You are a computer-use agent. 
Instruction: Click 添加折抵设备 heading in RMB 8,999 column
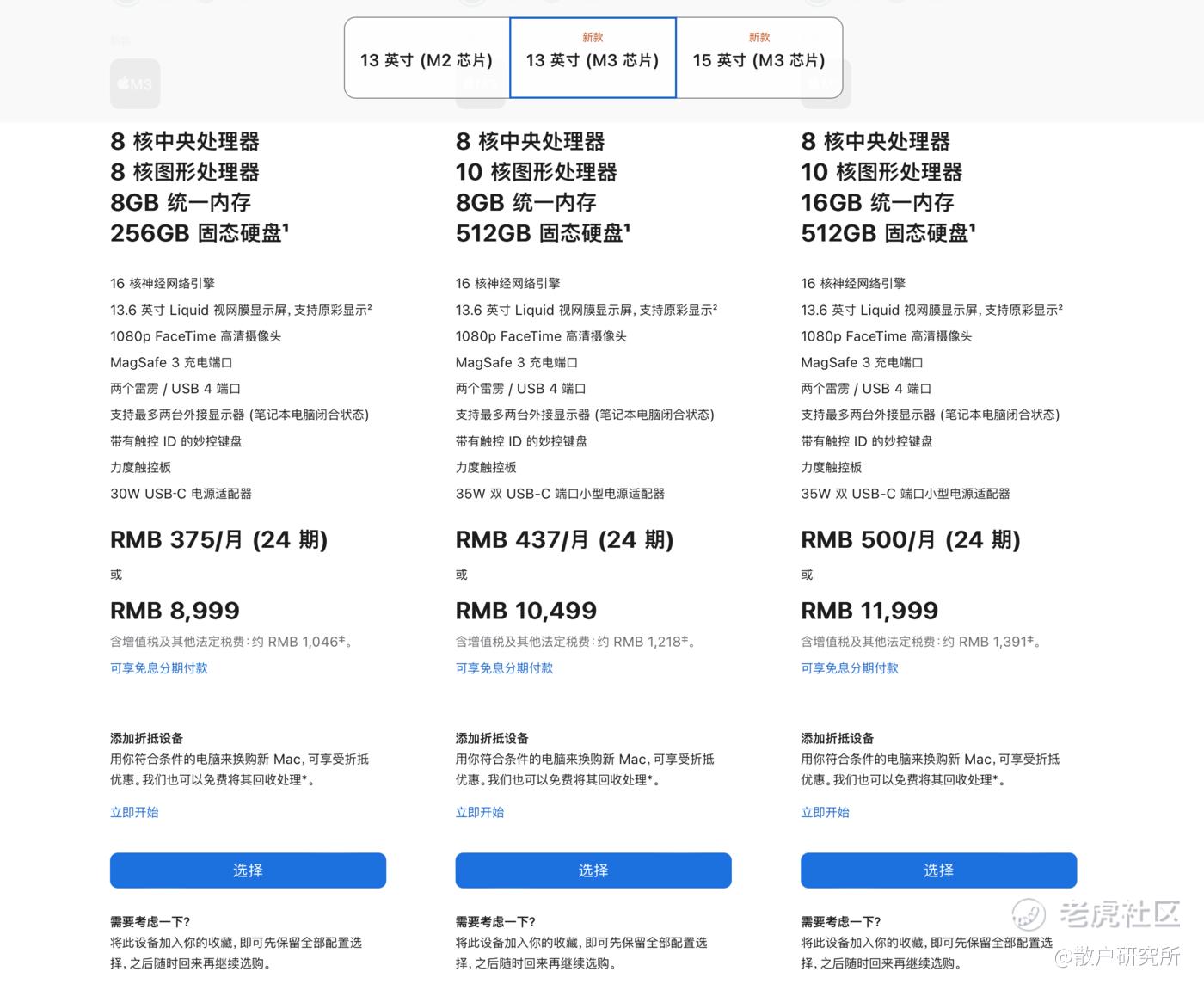coord(146,738)
